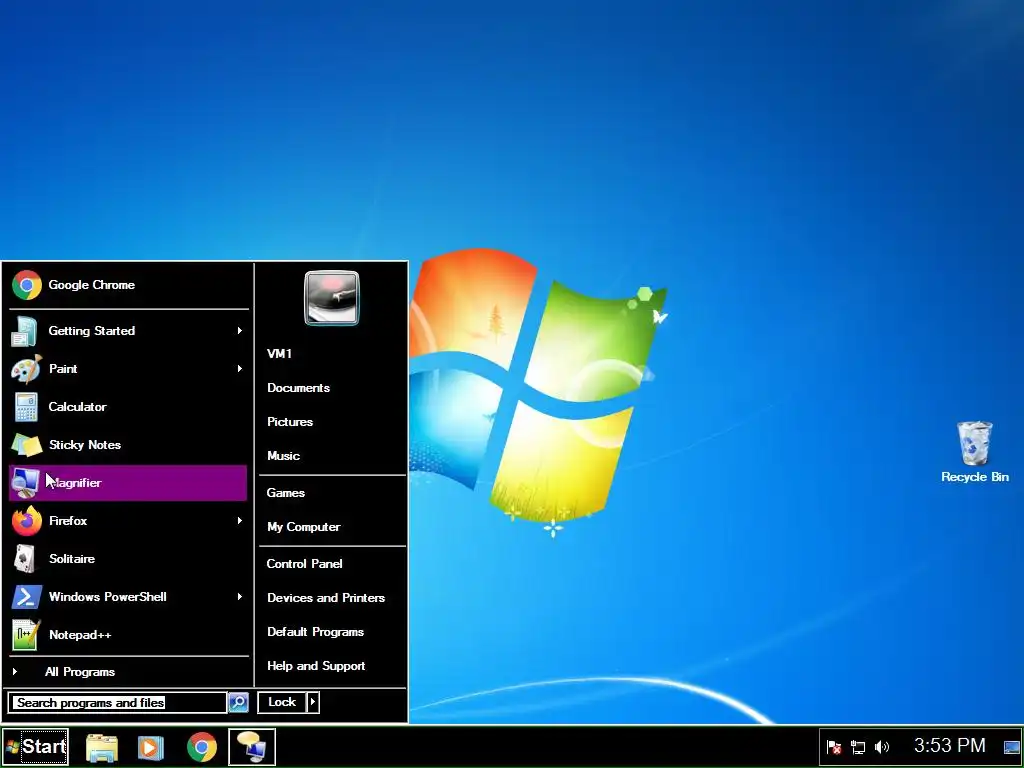Screen dimensions: 1024x768
Task: Click the Search programs and files field
Action: pos(117,703)
